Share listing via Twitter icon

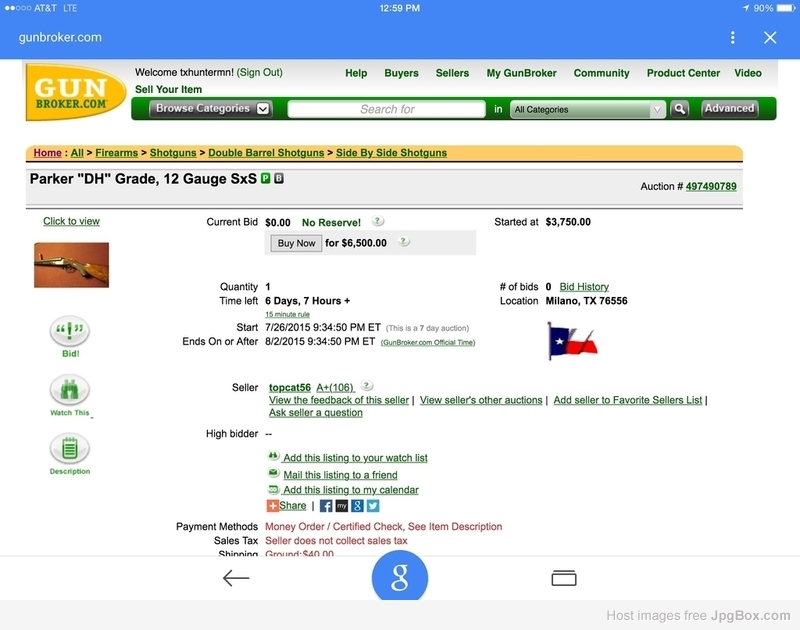tap(373, 506)
